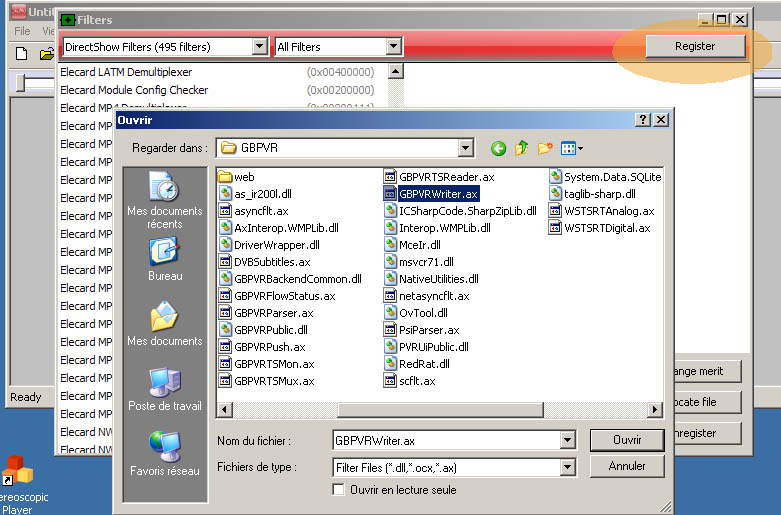
Task: Go back using the green arrow icon
Action: tap(498, 148)
